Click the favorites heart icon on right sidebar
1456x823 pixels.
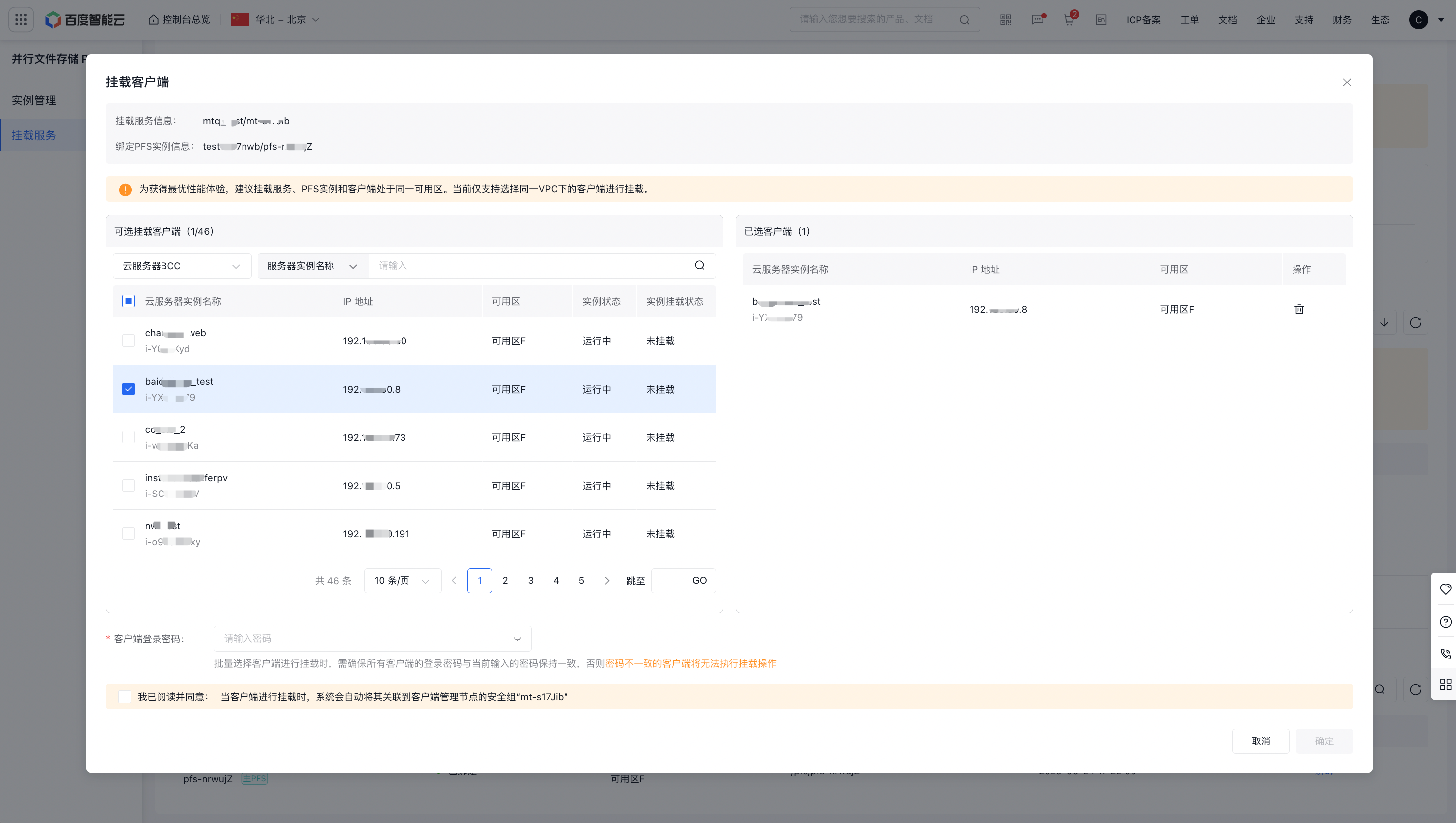(x=1446, y=589)
